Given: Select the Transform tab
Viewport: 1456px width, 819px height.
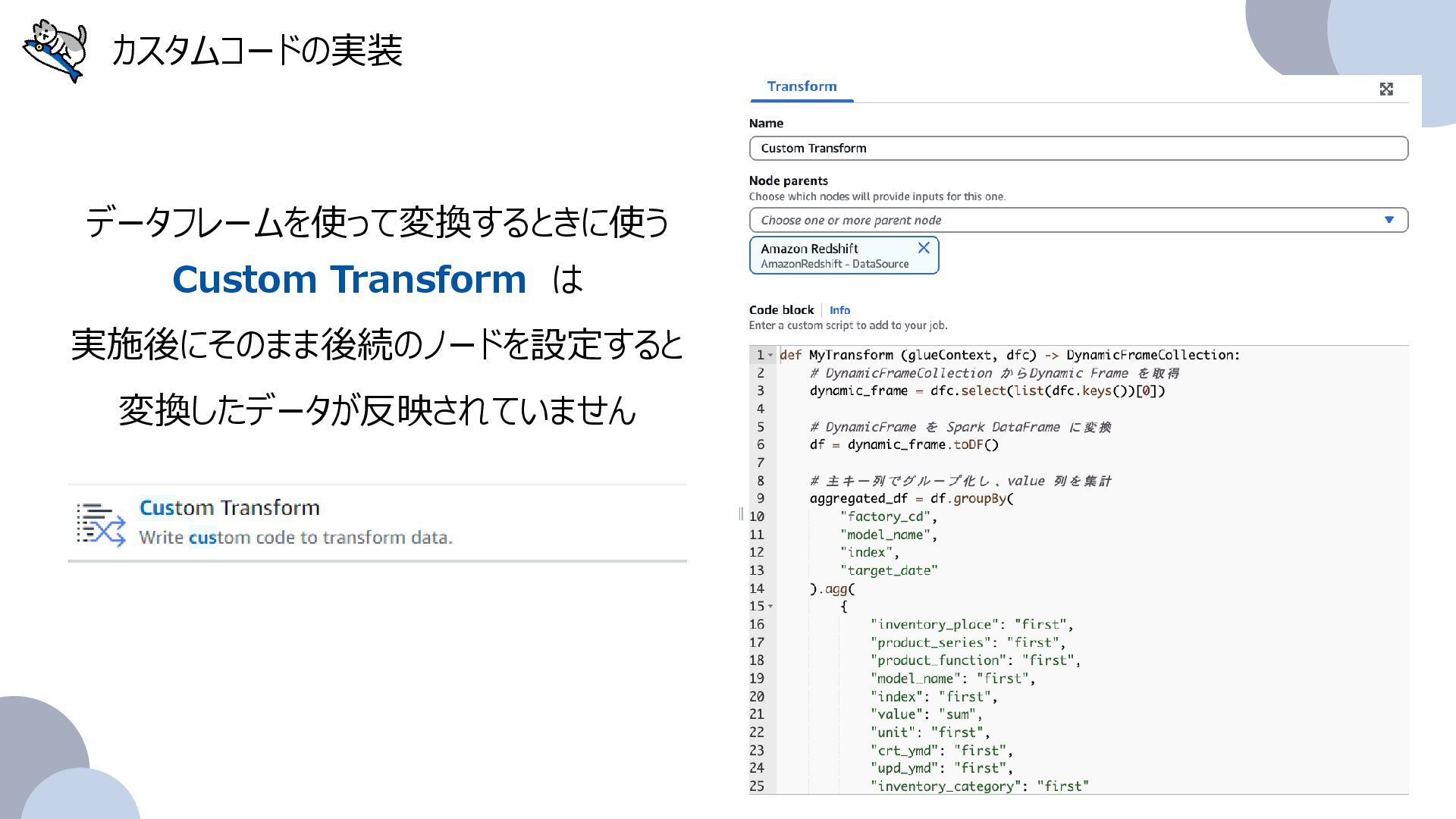Looking at the screenshot, I should click(x=802, y=86).
